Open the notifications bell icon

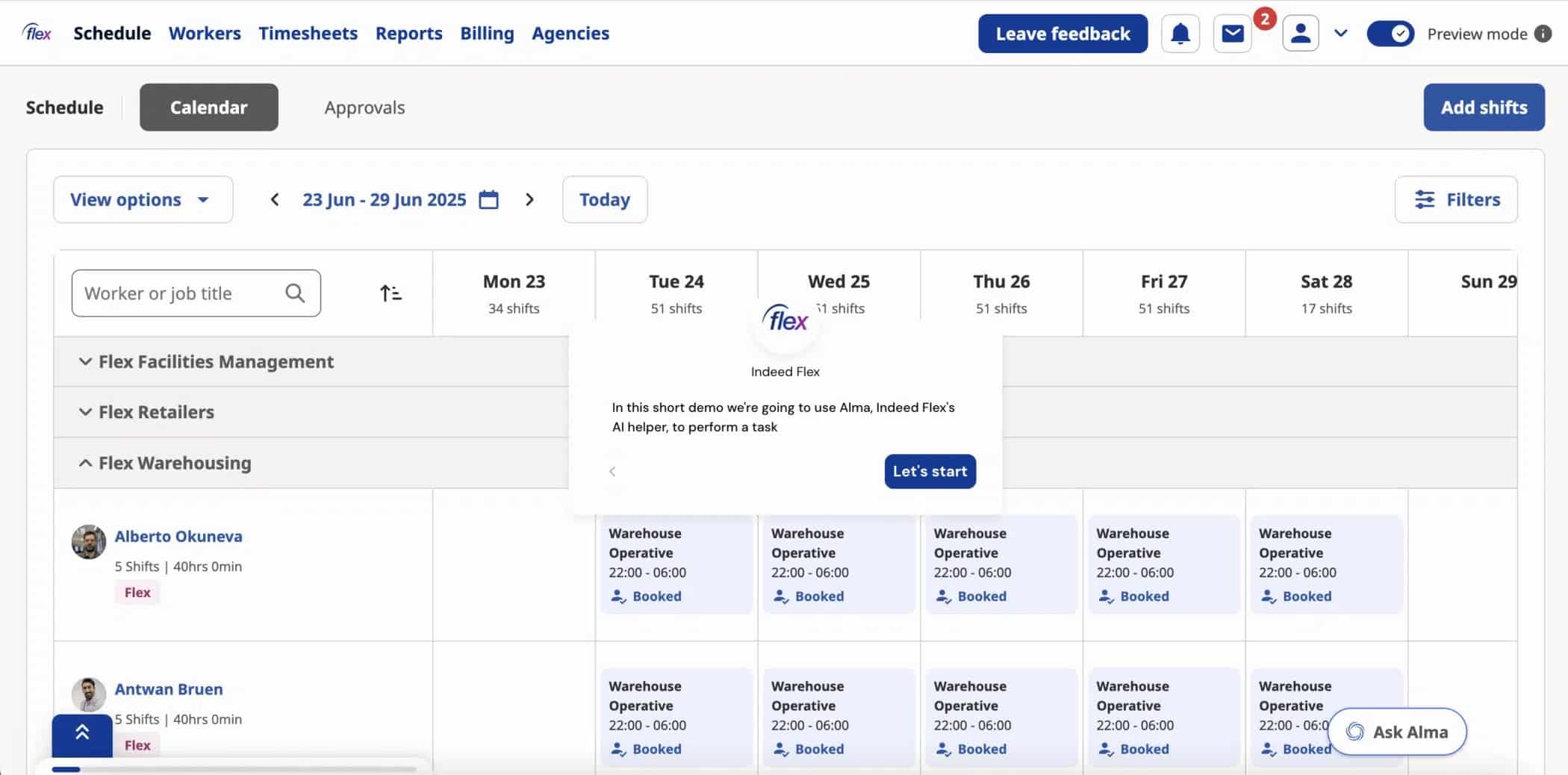tap(1180, 34)
